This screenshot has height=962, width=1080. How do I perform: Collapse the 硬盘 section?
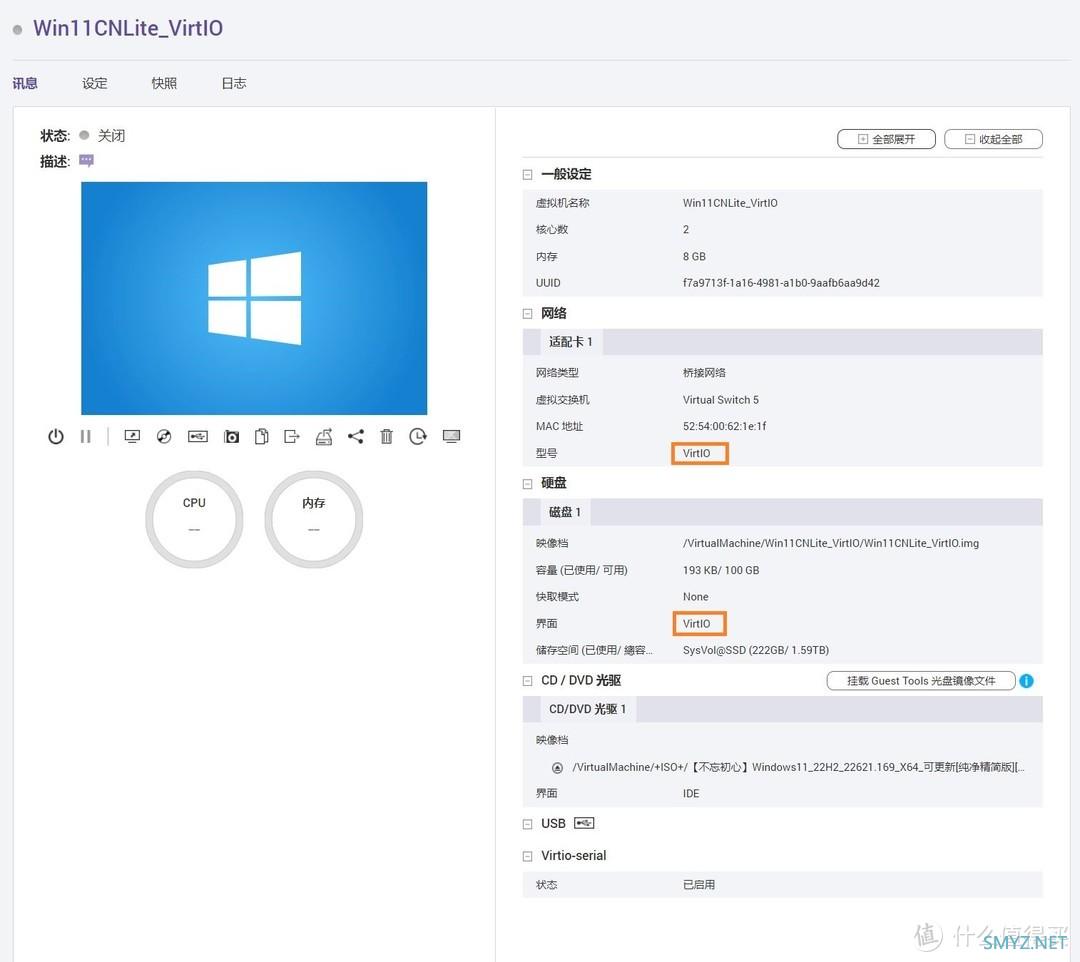528,483
